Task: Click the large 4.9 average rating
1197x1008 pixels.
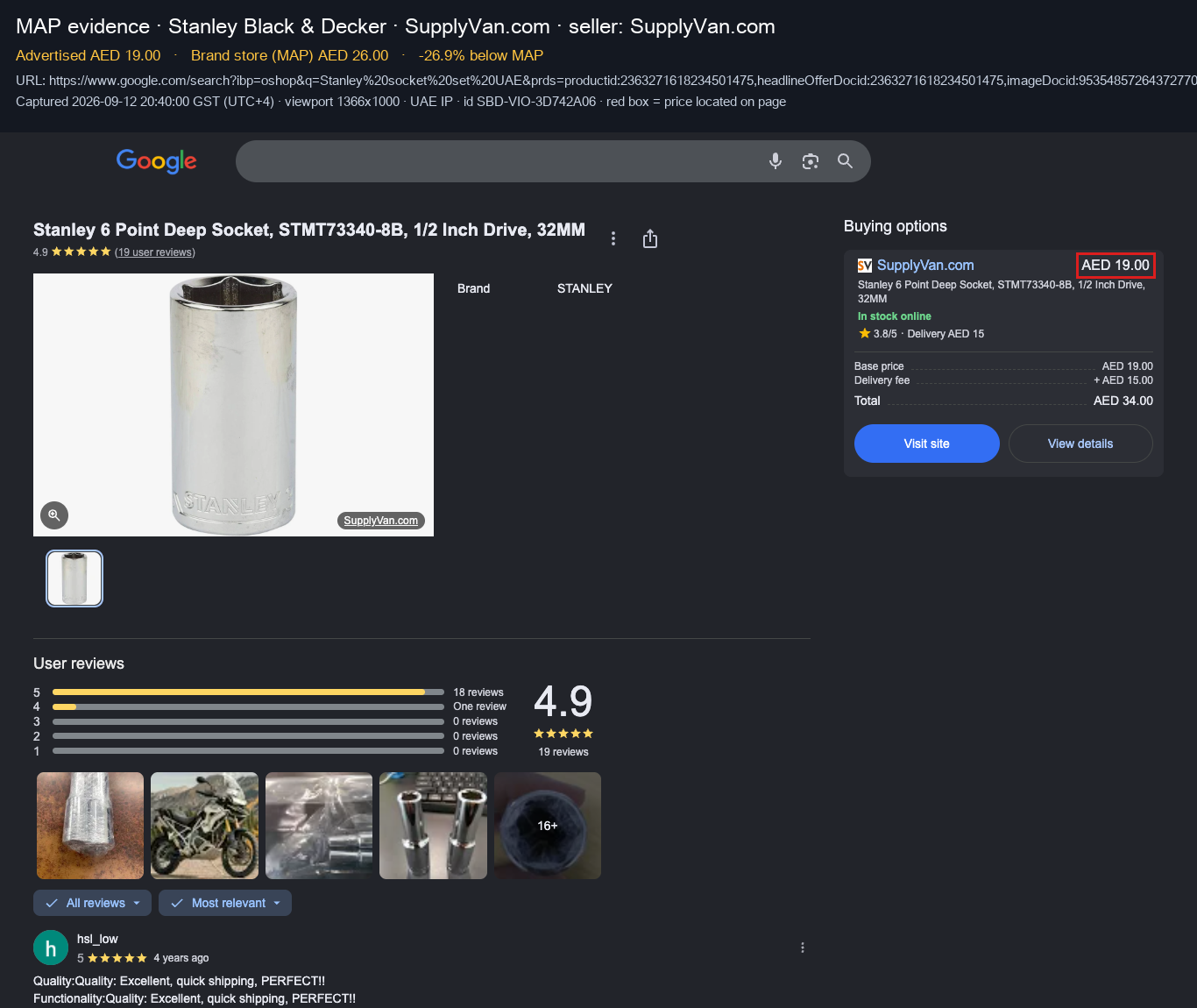Action: 563,701
